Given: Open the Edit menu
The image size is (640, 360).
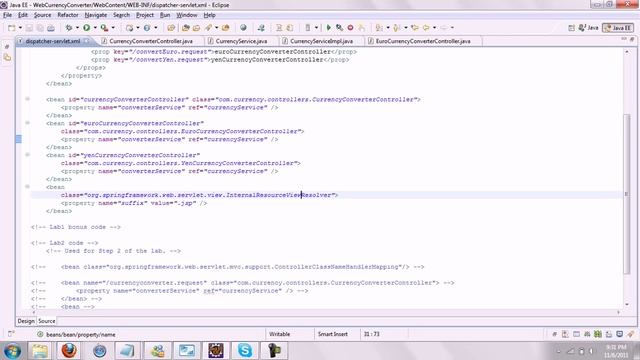Looking at the screenshot, I should [x=23, y=15].
